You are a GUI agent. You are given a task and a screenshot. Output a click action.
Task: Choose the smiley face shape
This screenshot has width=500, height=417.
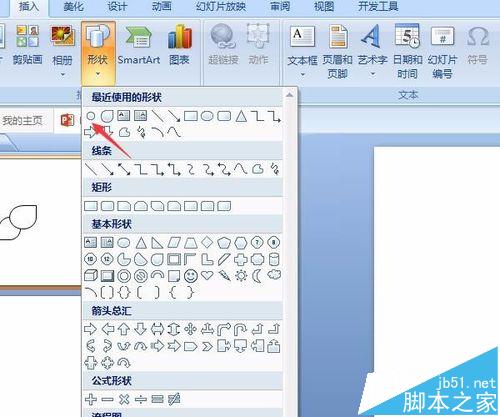tap(191, 276)
